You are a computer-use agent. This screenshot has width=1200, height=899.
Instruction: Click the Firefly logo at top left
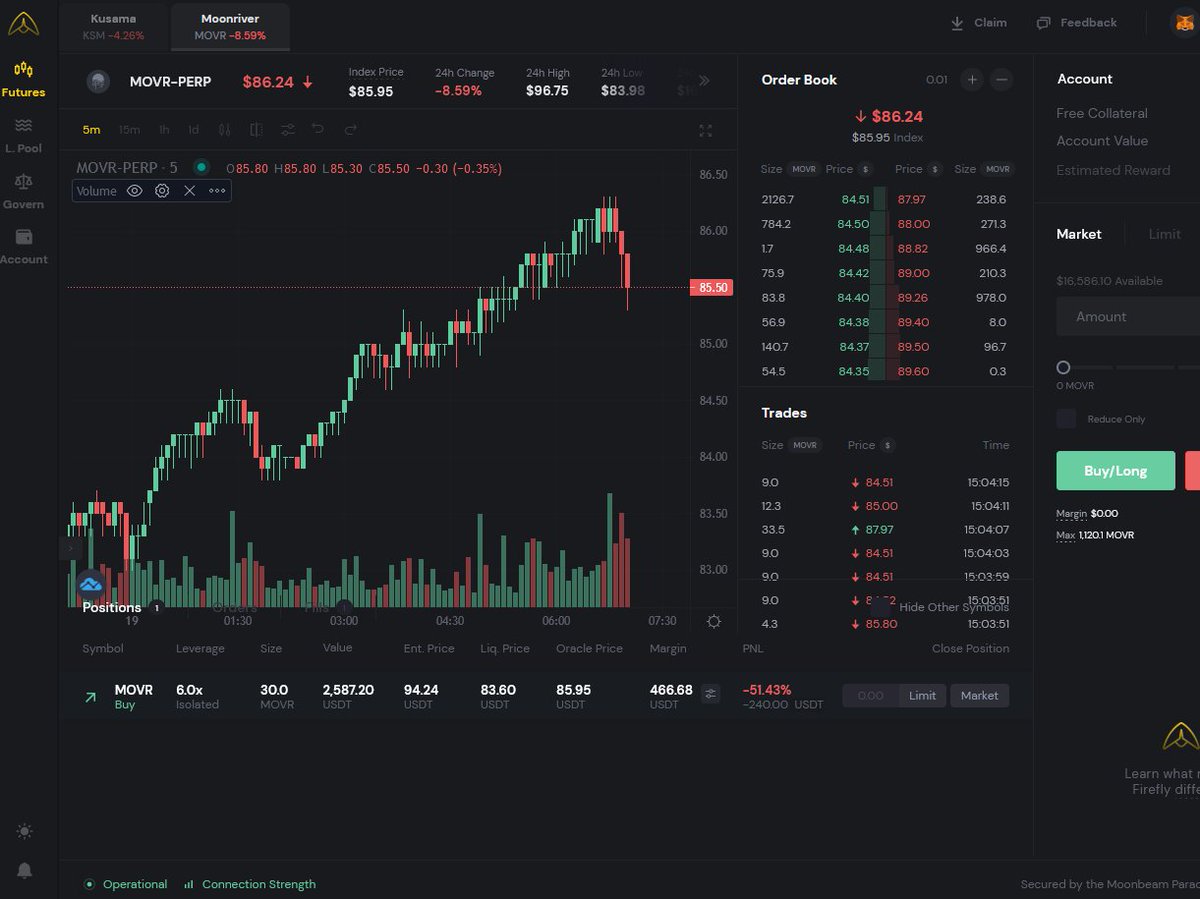click(23, 23)
